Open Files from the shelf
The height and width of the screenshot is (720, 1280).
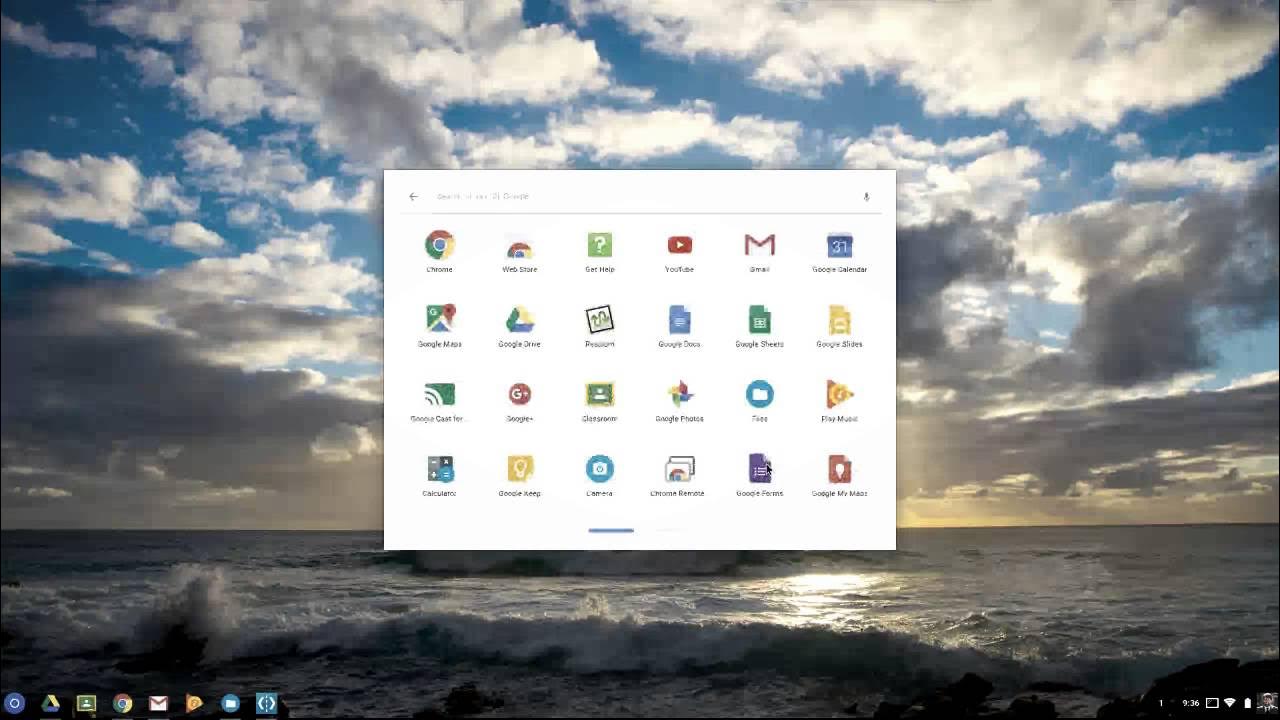(x=230, y=703)
